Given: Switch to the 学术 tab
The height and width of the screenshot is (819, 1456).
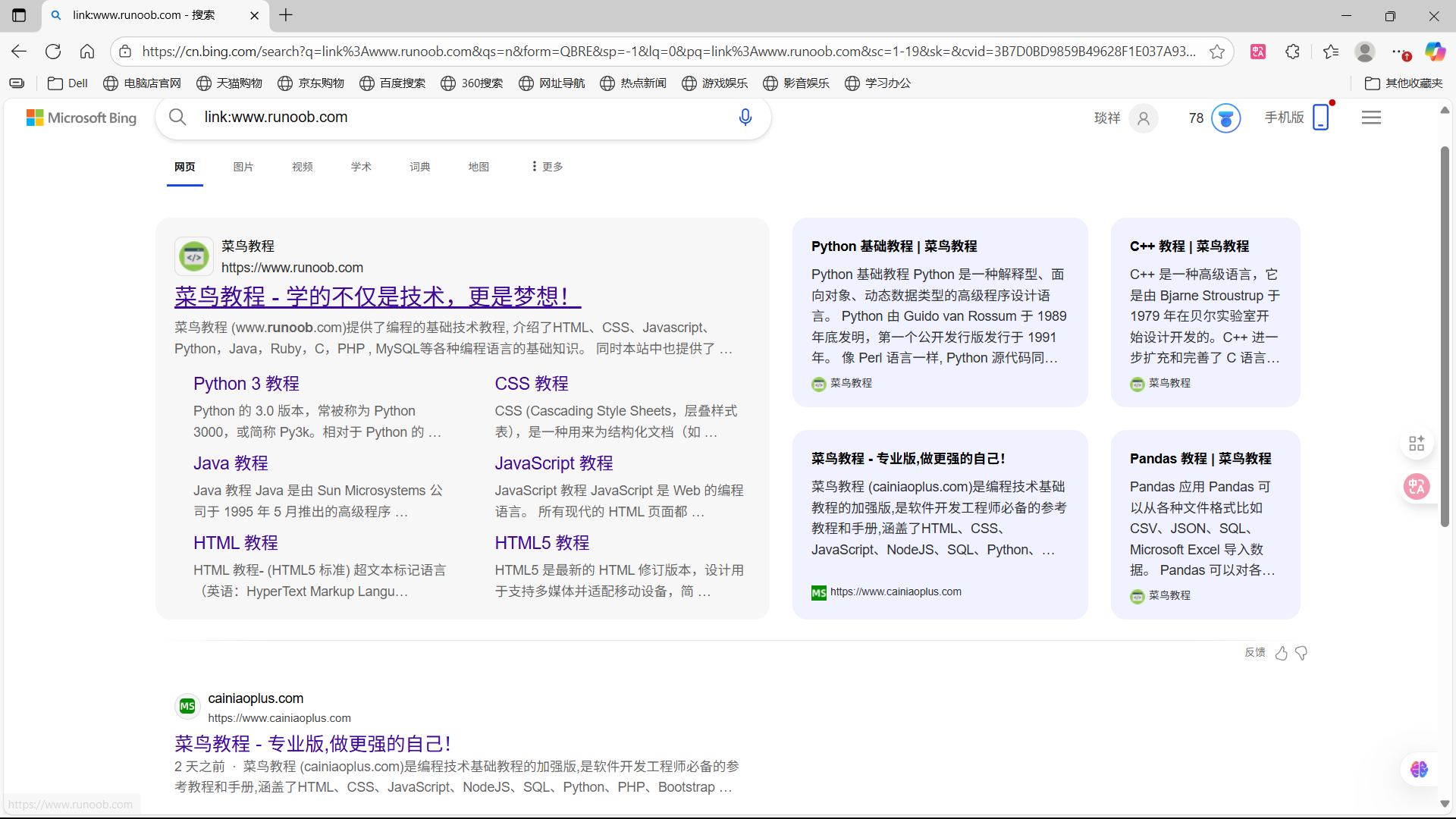Looking at the screenshot, I should click(x=361, y=166).
